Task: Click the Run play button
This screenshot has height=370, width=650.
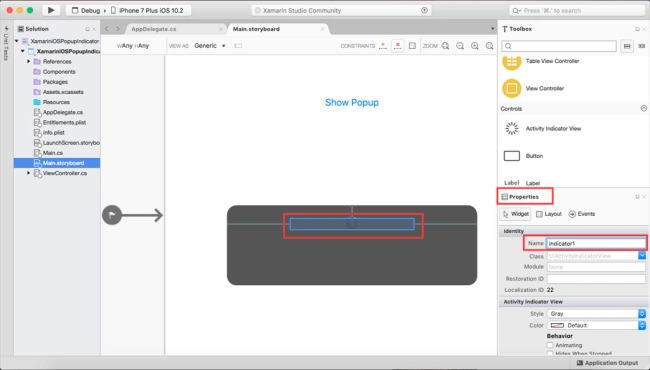Action: pyautogui.click(x=51, y=10)
